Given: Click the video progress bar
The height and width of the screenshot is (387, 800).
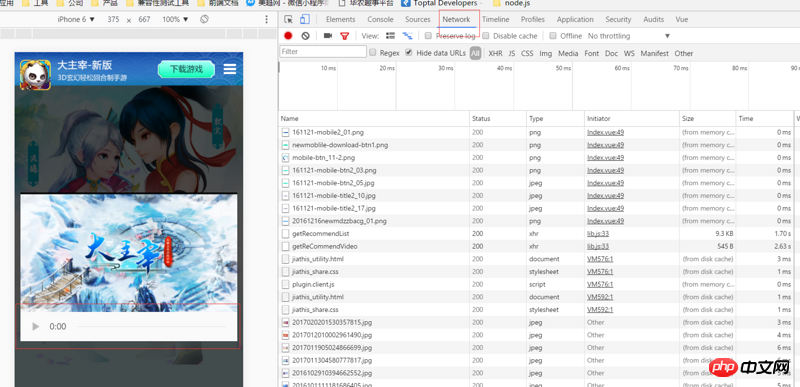Looking at the screenshot, I should [x=151, y=326].
